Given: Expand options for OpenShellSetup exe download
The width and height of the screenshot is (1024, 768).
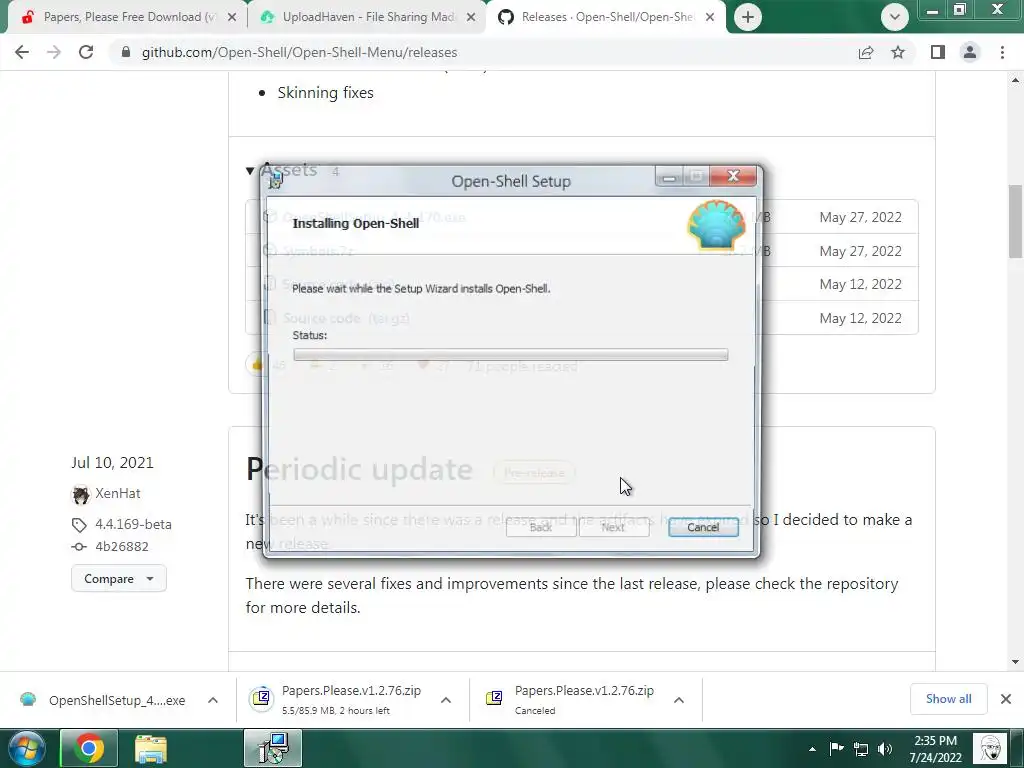Looking at the screenshot, I should [213, 700].
